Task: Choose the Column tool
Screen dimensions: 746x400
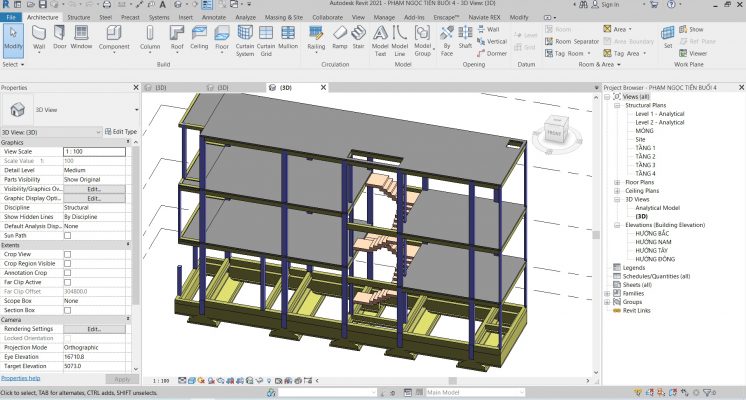Action: (150, 40)
